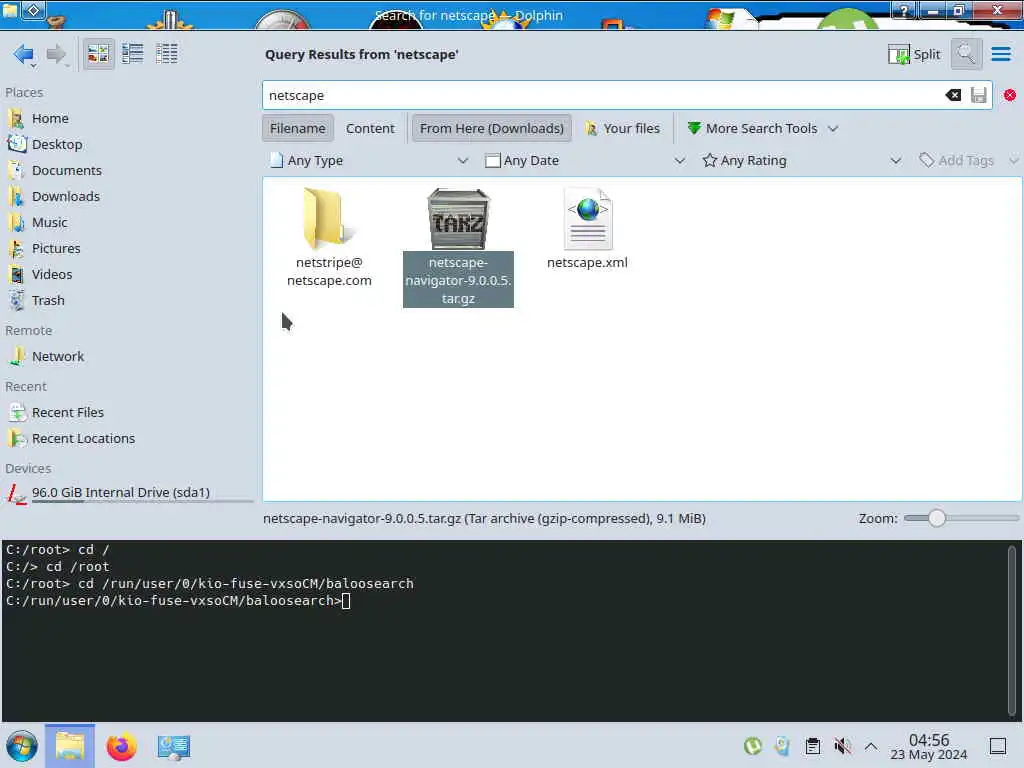The width and height of the screenshot is (1024, 768).
Task: Select the netstripe@netscape.com folder
Action: click(329, 238)
